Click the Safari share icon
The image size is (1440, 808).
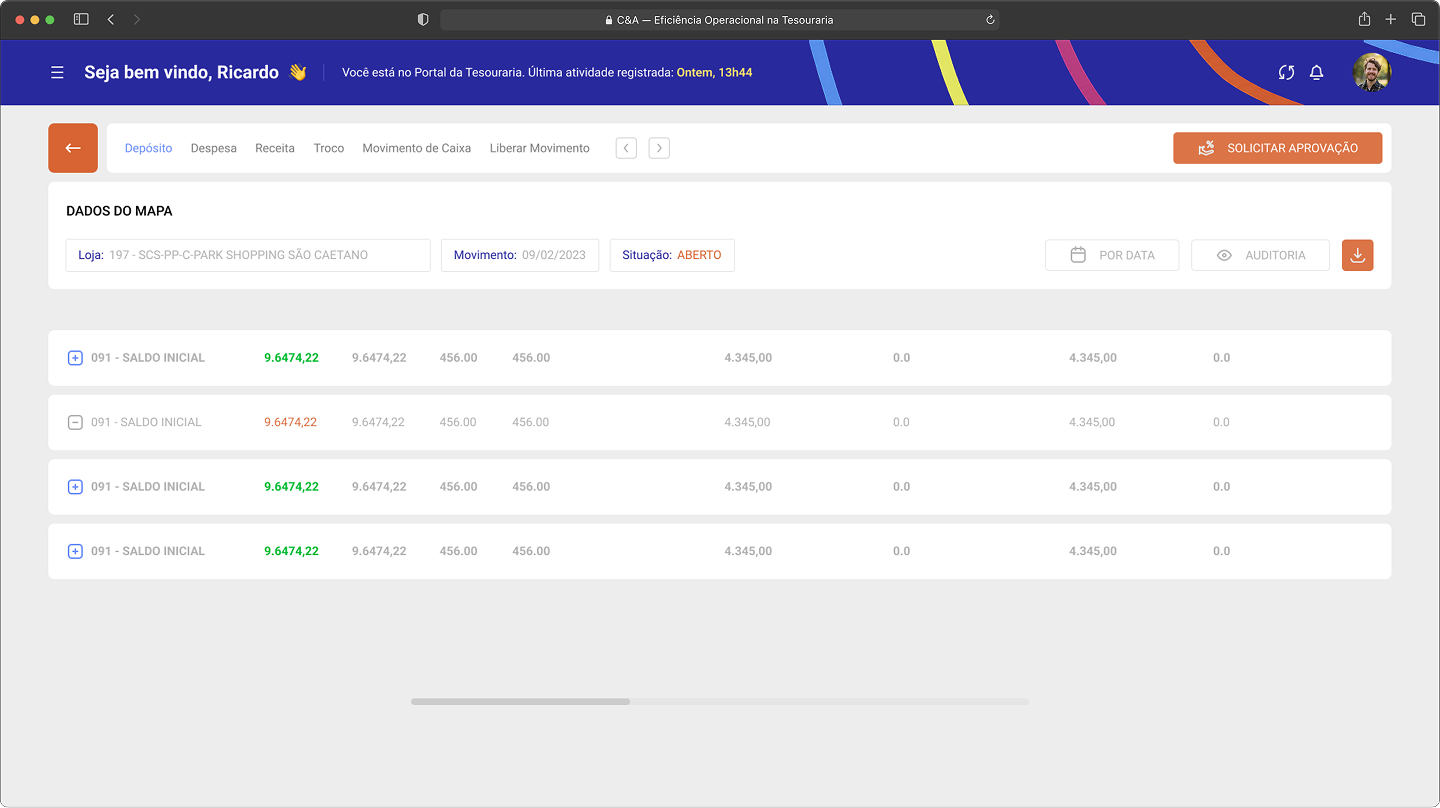click(x=1364, y=19)
